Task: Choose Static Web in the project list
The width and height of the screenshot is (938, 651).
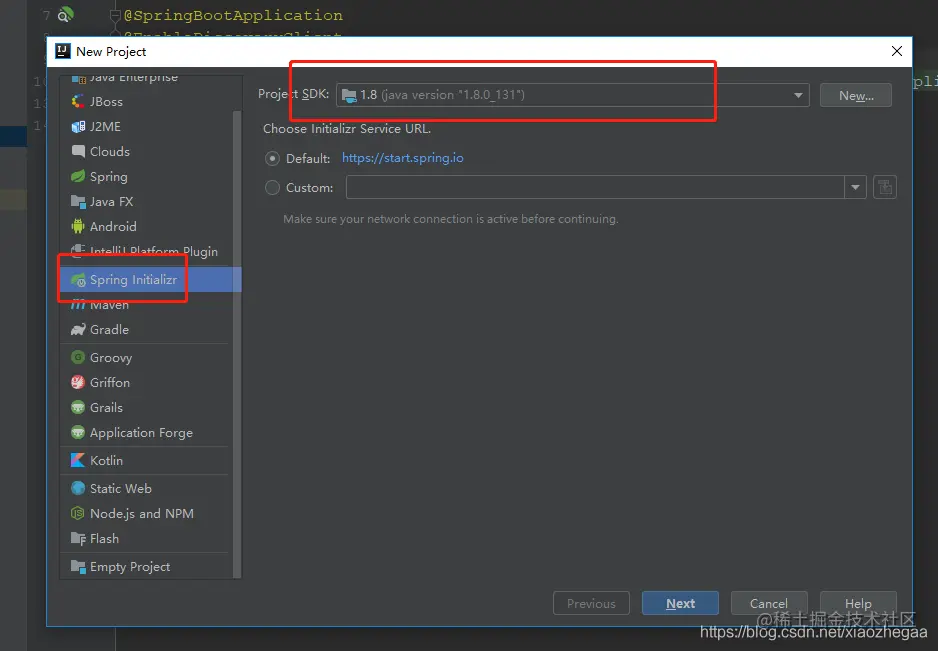Action: 120,489
